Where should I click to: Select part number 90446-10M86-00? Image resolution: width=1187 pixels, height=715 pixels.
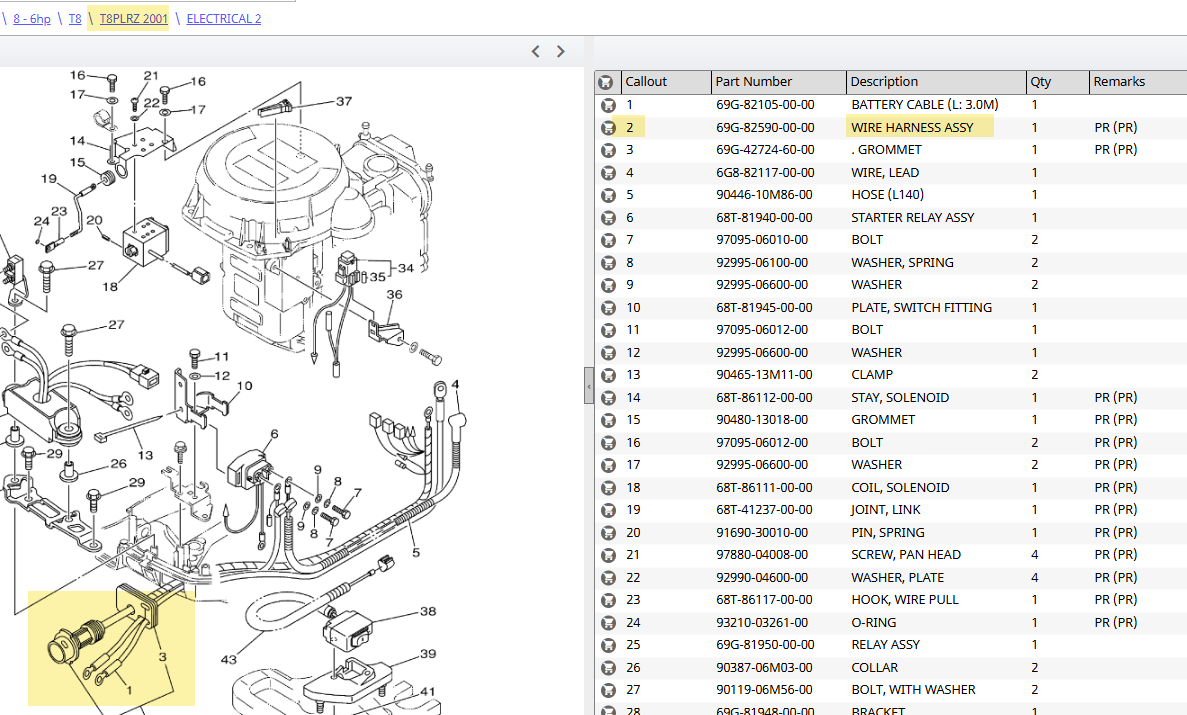(x=765, y=195)
